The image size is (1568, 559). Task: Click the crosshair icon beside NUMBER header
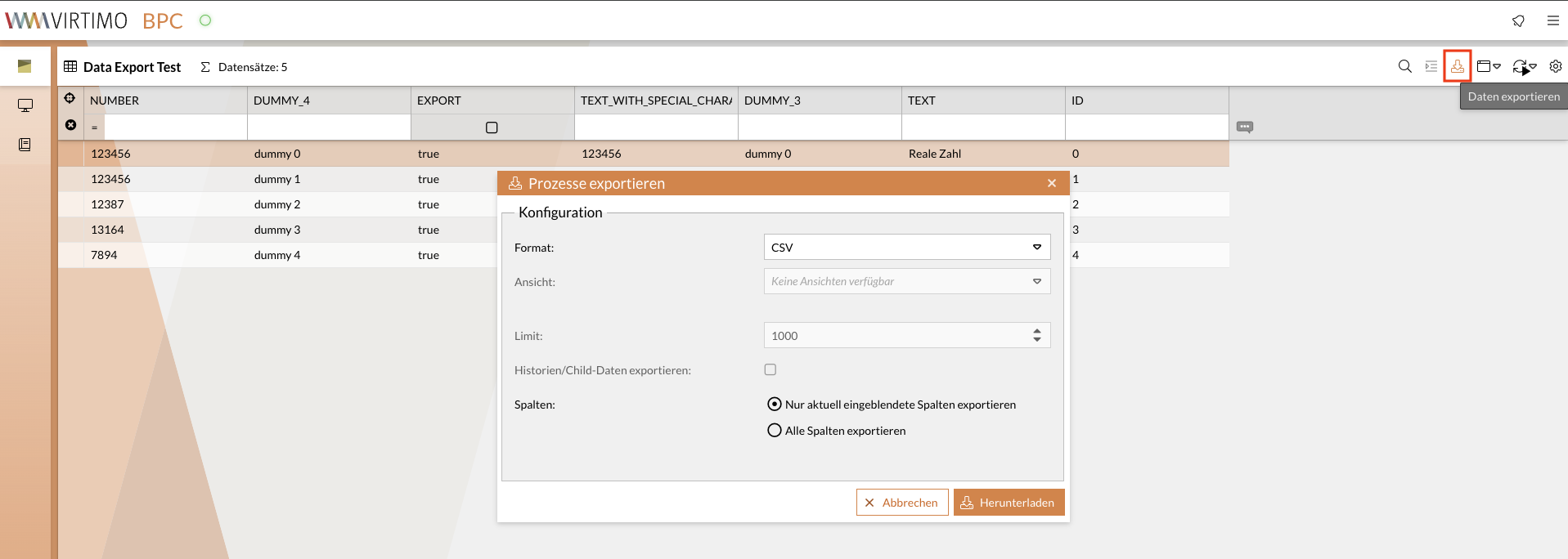[70, 99]
